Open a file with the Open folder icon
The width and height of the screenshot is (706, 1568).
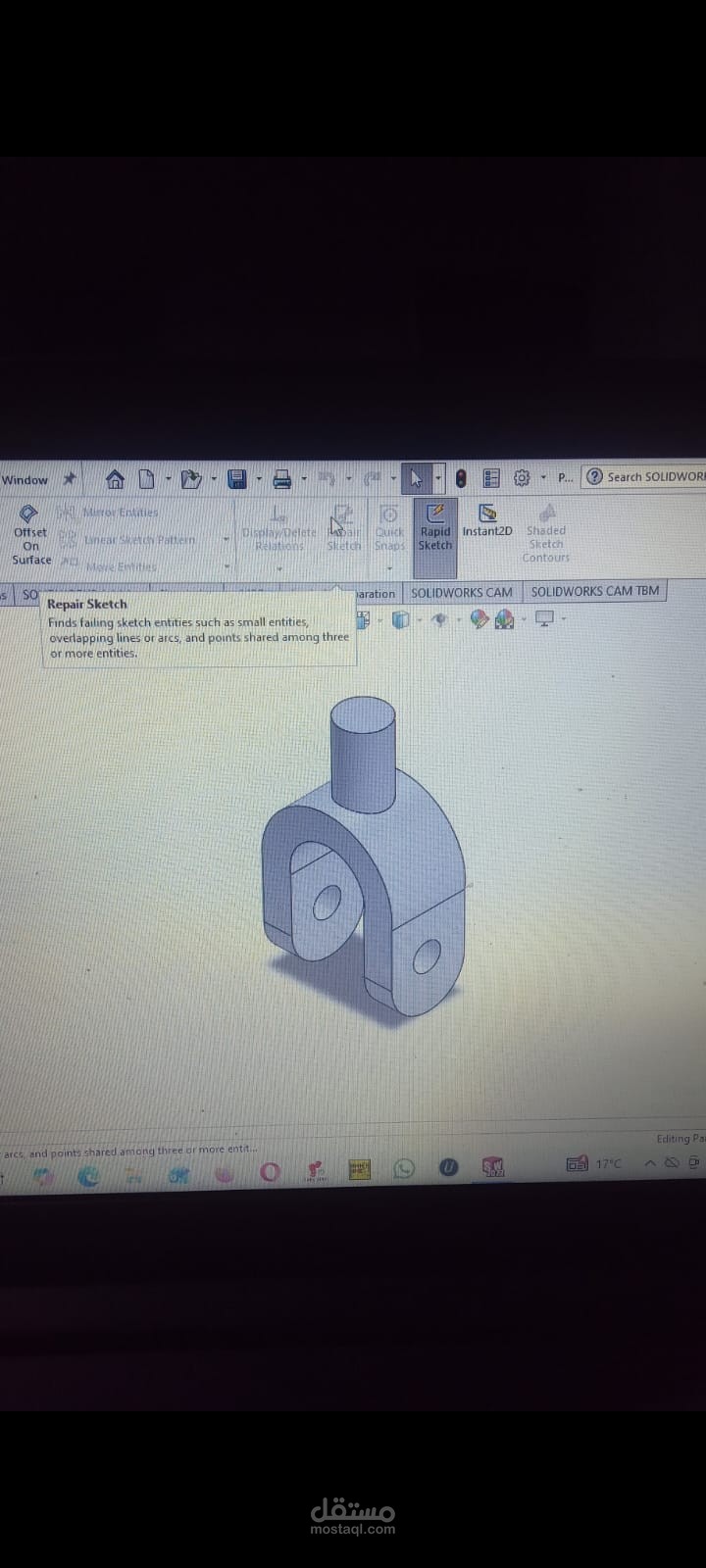click(191, 479)
